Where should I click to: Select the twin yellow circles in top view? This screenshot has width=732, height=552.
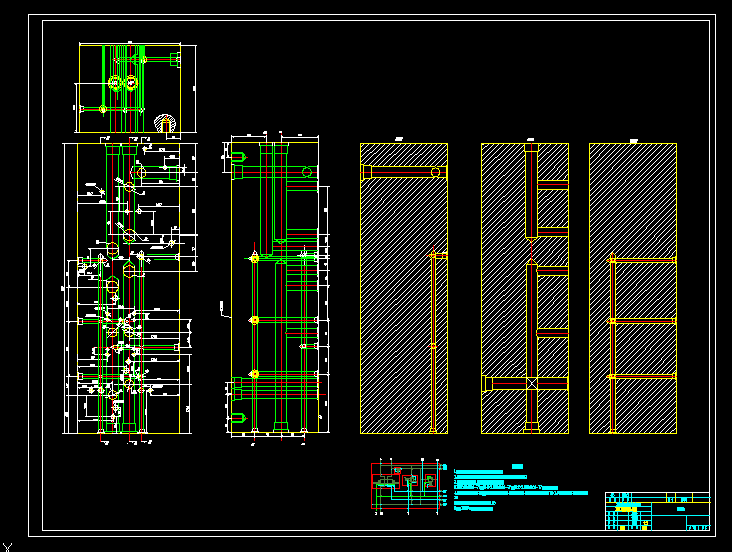123,83
